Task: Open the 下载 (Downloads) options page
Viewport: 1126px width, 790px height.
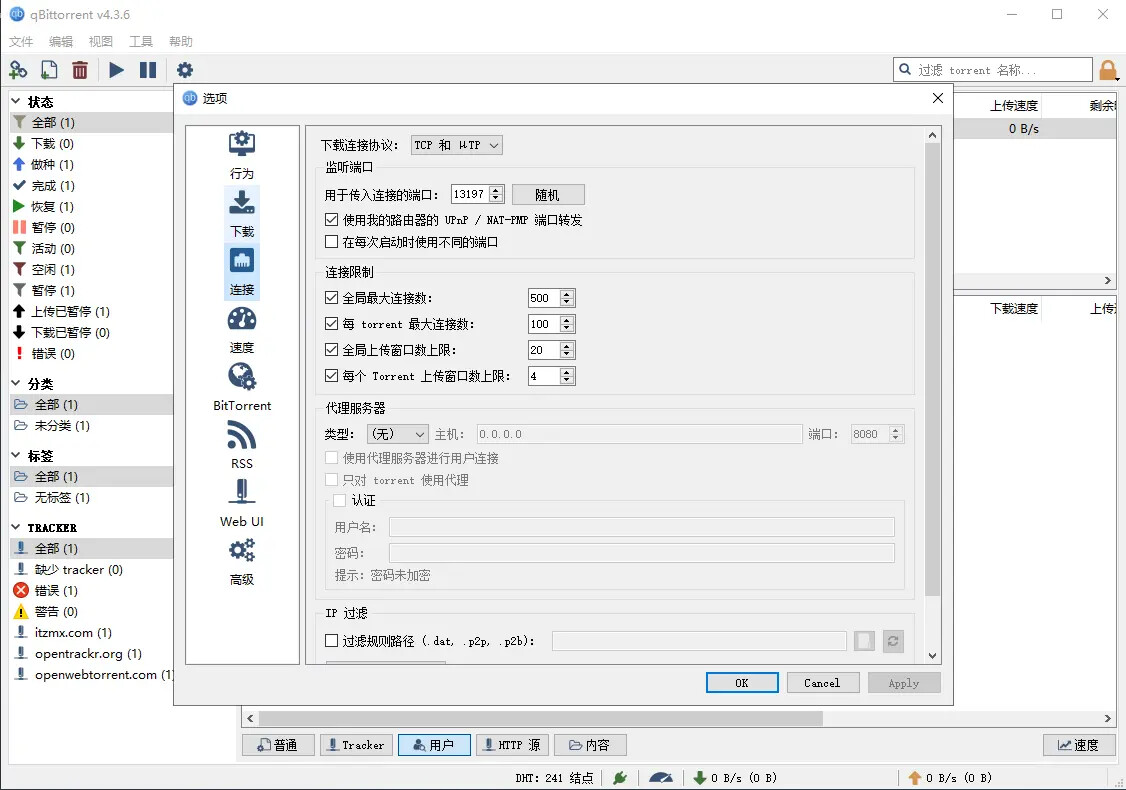Action: (x=242, y=213)
